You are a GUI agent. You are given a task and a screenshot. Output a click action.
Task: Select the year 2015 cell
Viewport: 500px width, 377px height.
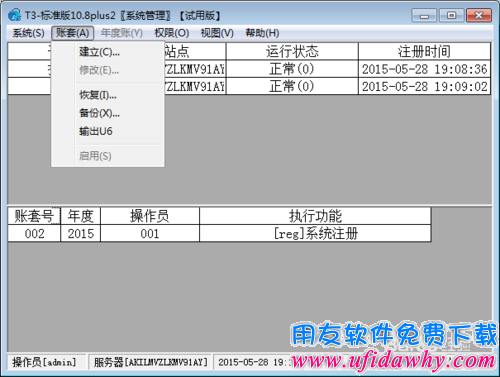pyautogui.click(x=80, y=233)
